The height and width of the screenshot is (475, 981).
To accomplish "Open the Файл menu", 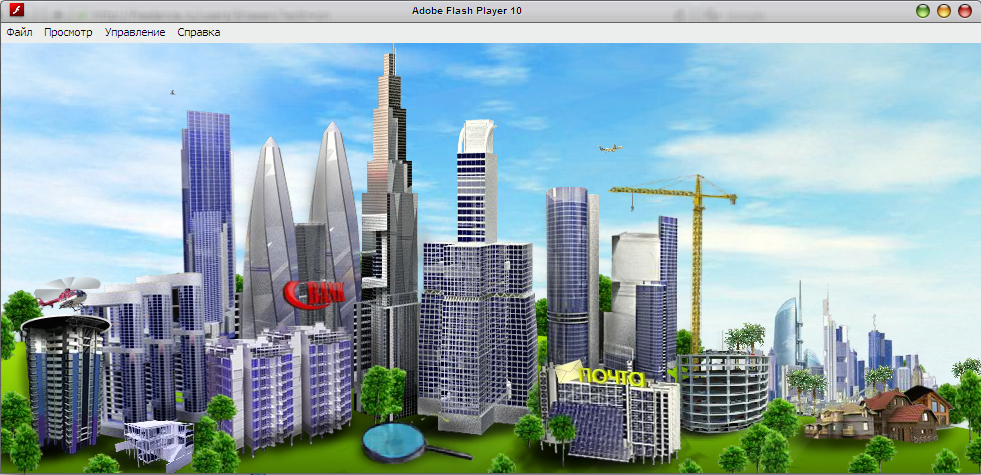I will [x=19, y=33].
